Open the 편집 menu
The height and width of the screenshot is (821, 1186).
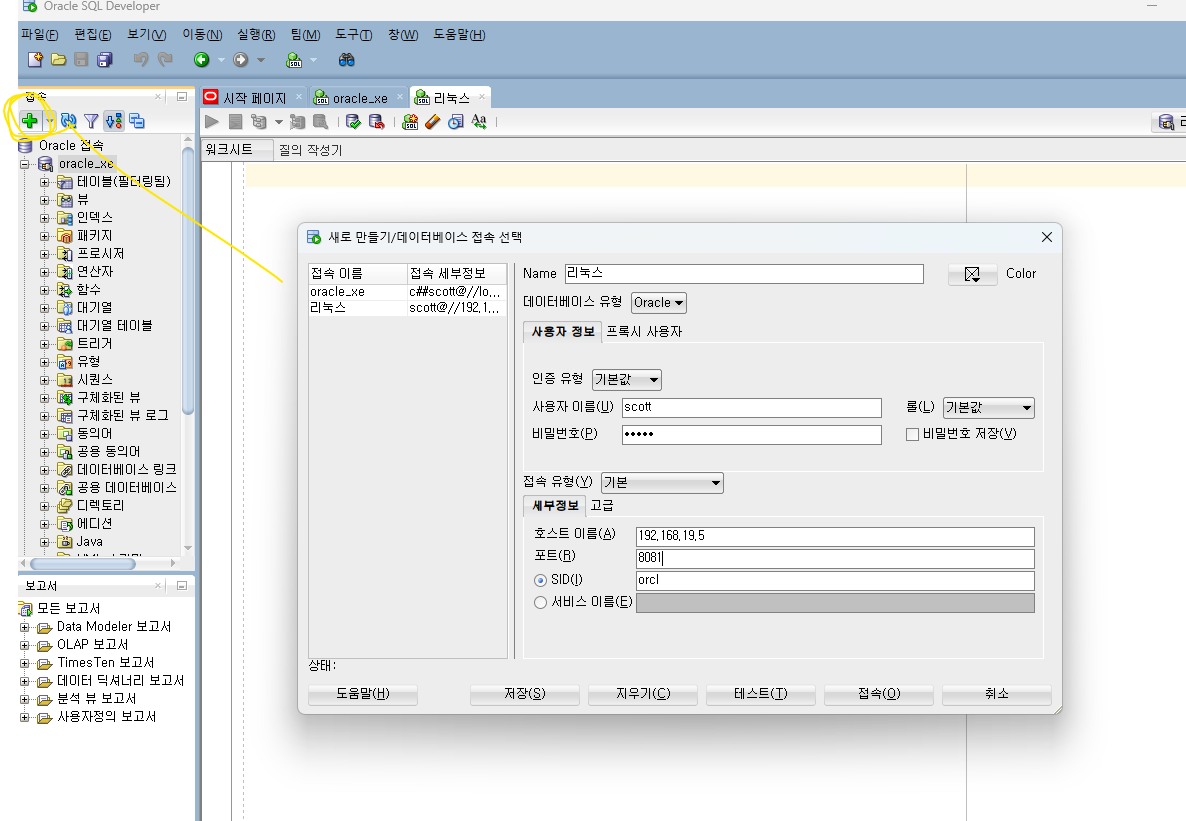(92, 35)
